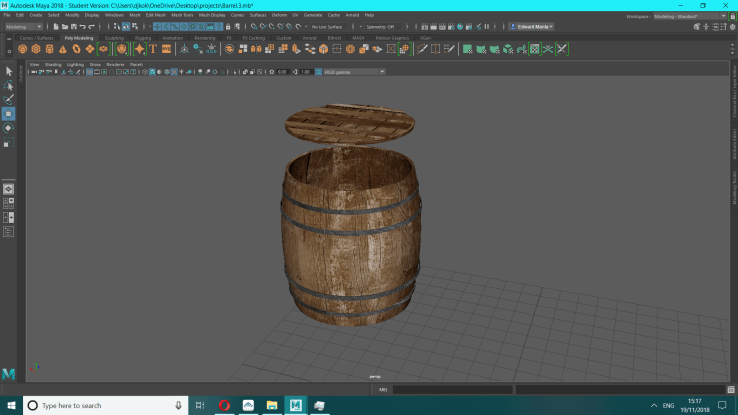Open the sRGB gamma view transform dropdown
The image size is (738, 415).
pos(353,72)
